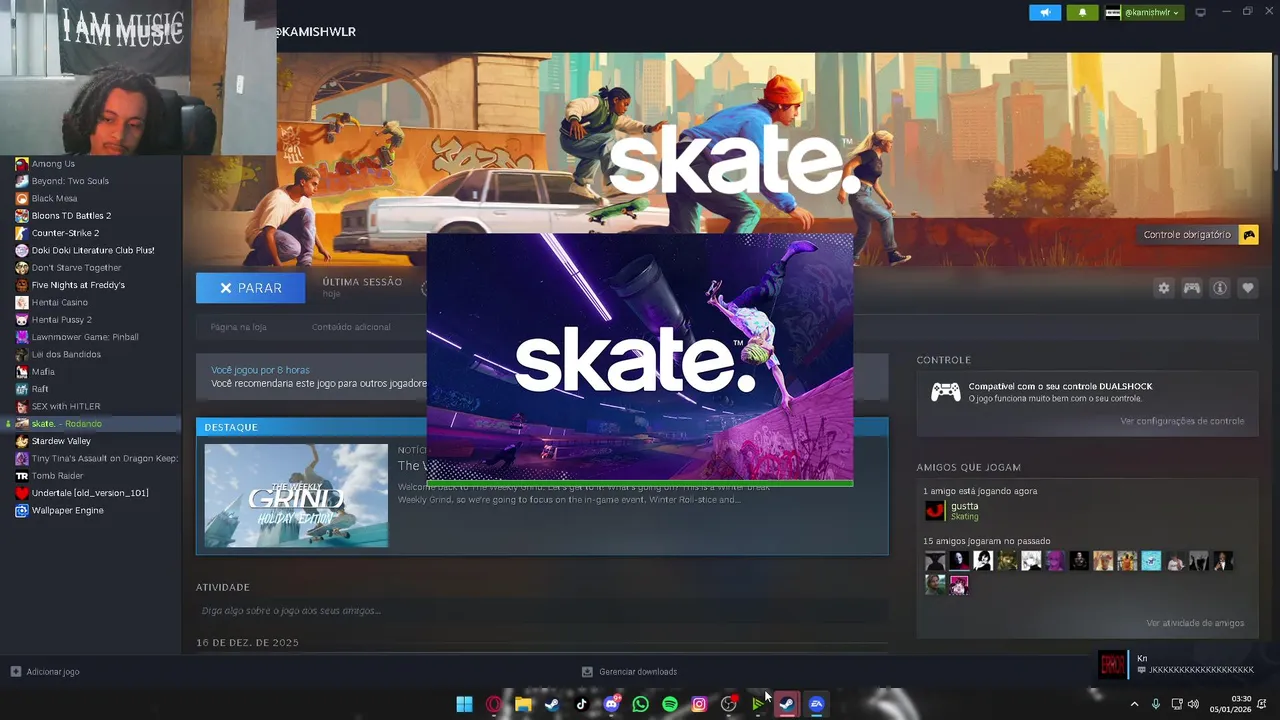Open the Página na loja tab
The height and width of the screenshot is (720, 1280).
[238, 327]
